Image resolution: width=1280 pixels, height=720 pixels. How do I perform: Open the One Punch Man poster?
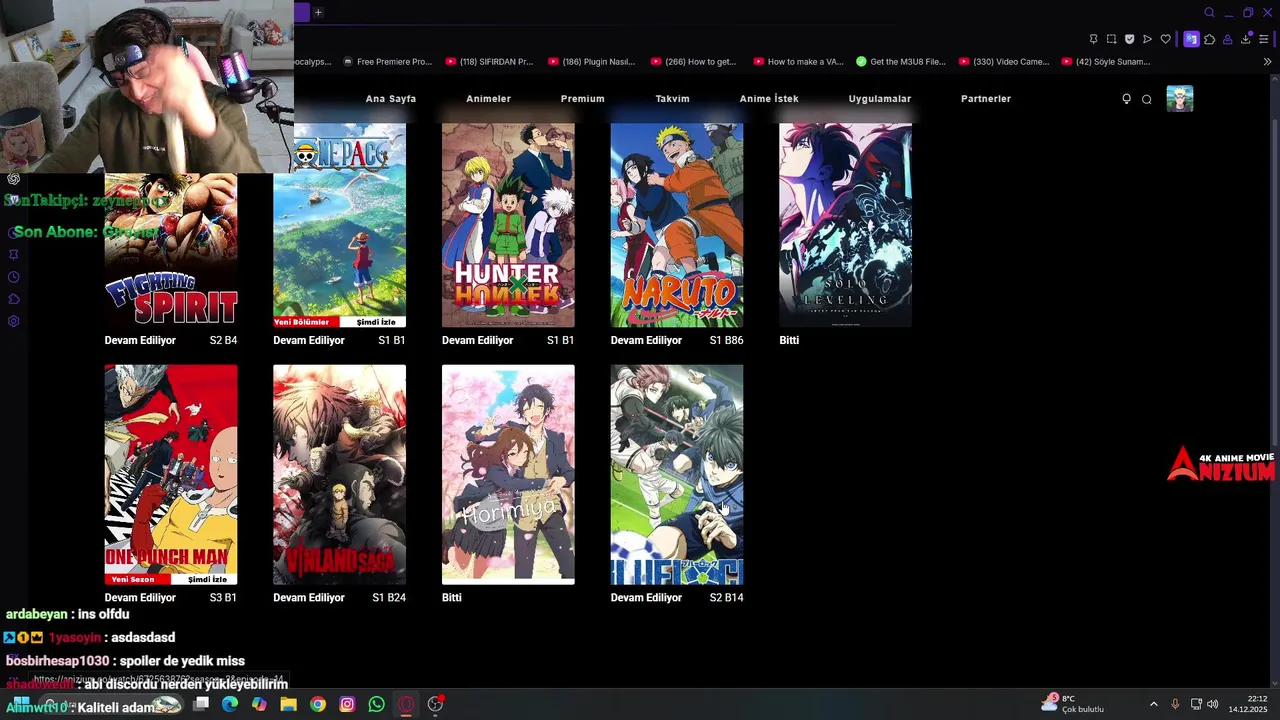click(x=171, y=475)
